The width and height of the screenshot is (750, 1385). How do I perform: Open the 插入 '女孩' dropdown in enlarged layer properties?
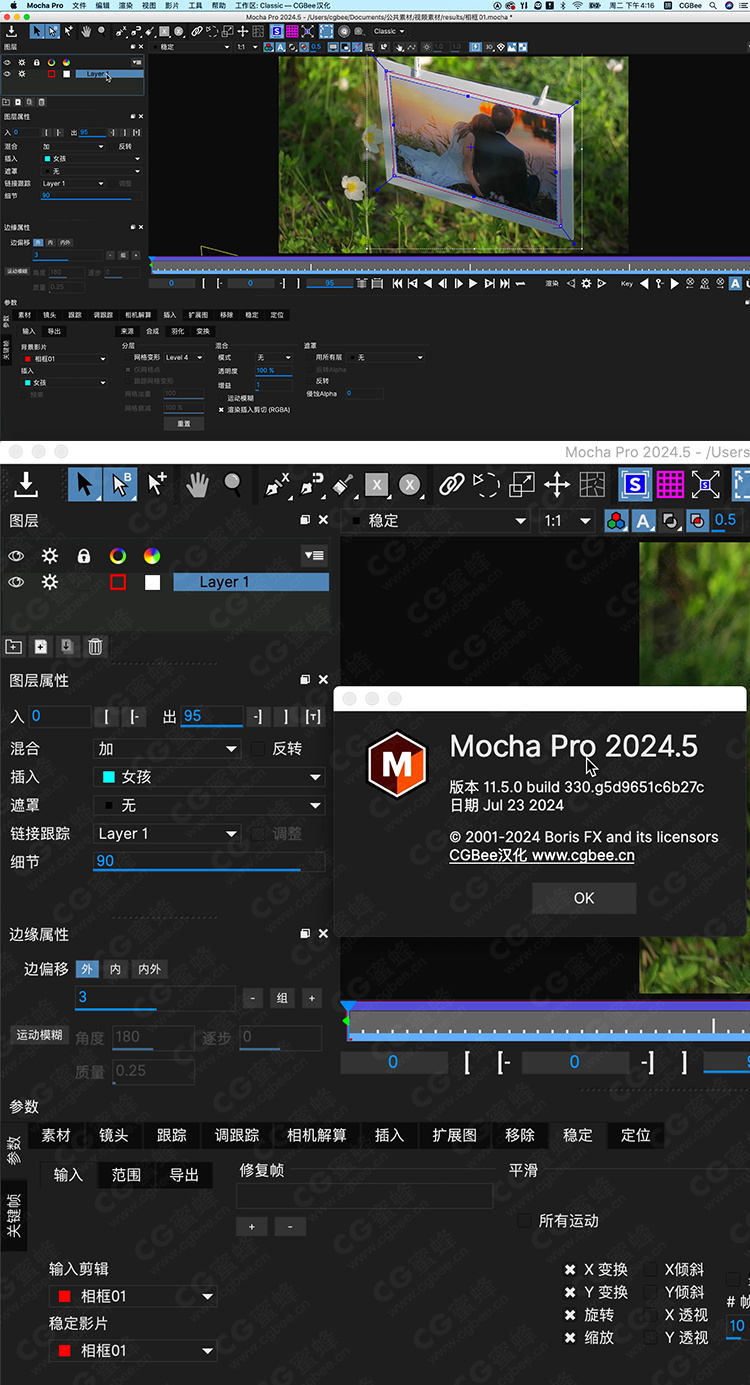(x=209, y=776)
